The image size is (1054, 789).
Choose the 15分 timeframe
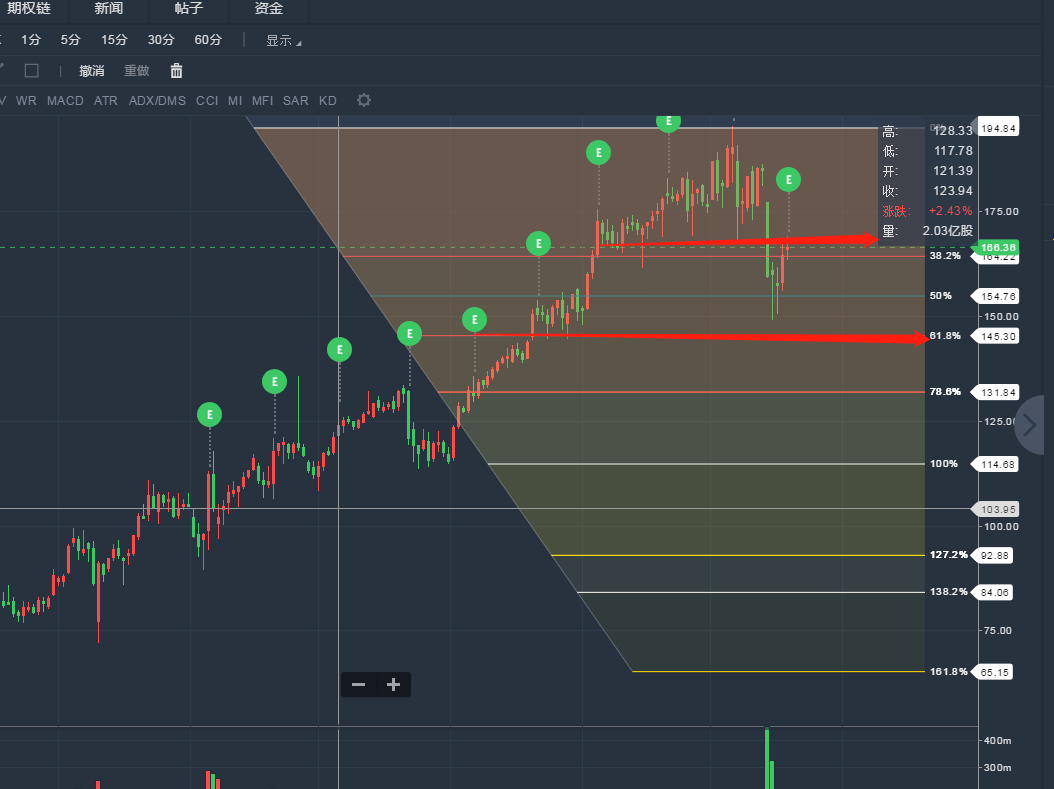[x=114, y=40]
